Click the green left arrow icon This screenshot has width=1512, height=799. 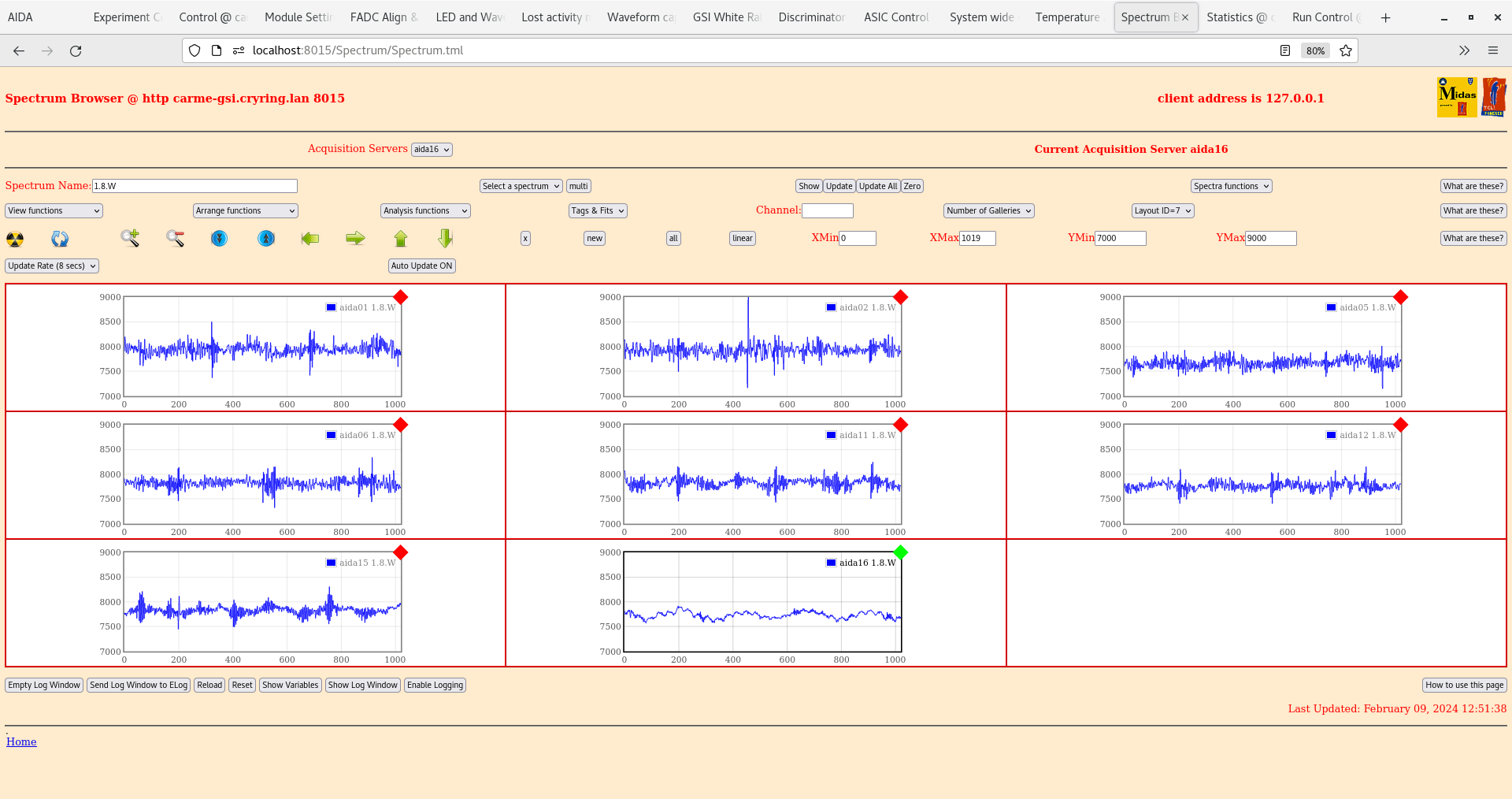tap(310, 238)
